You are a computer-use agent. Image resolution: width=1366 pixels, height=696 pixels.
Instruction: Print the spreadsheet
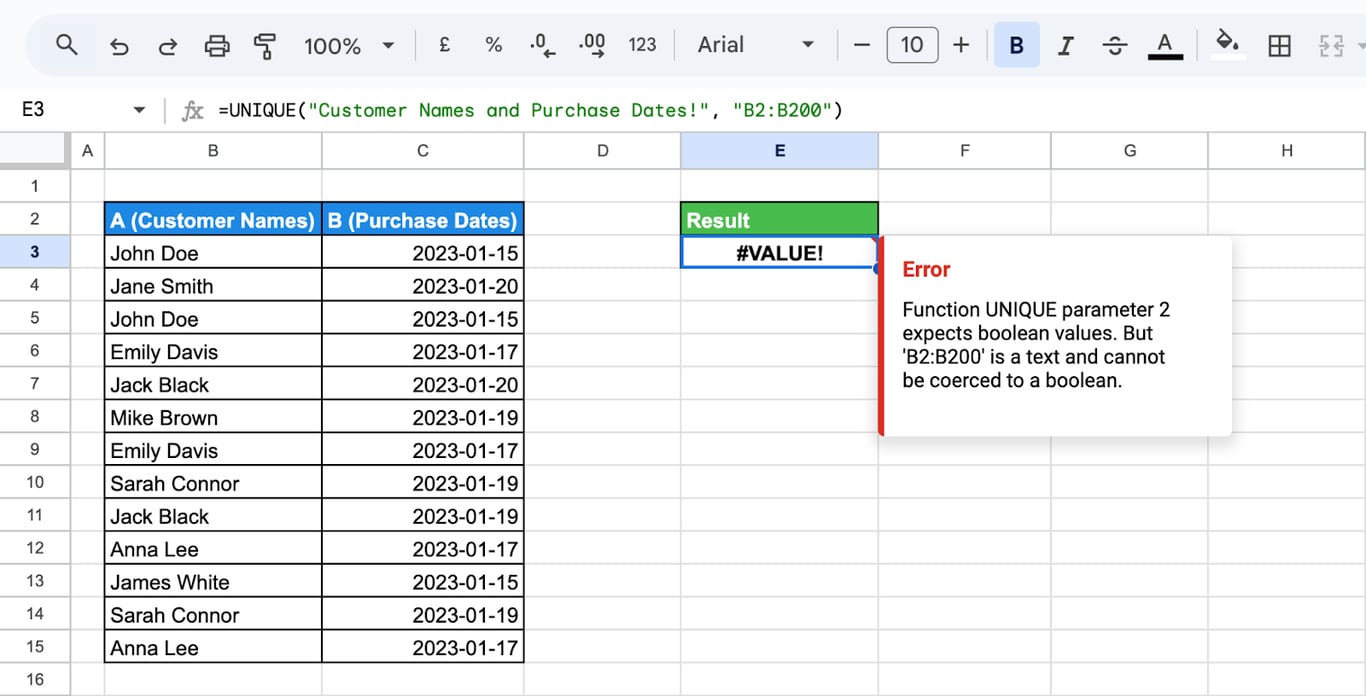(x=217, y=46)
